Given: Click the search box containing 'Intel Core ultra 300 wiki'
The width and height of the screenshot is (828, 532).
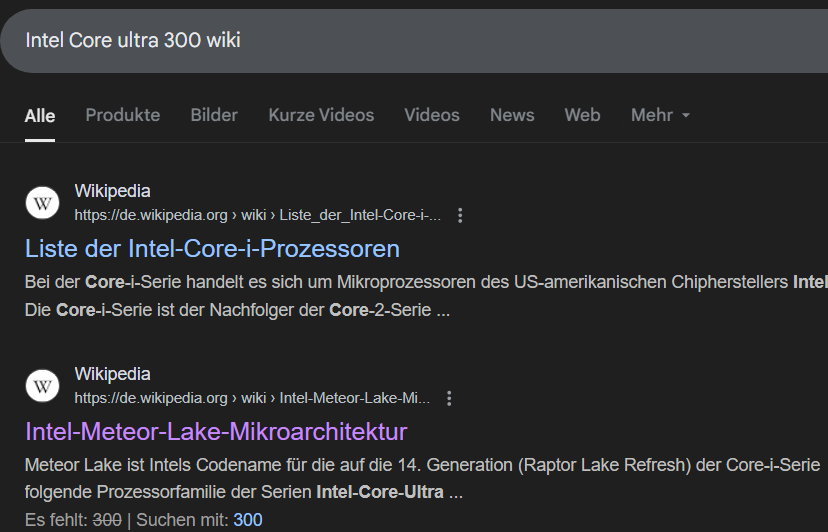Looking at the screenshot, I should [x=414, y=41].
